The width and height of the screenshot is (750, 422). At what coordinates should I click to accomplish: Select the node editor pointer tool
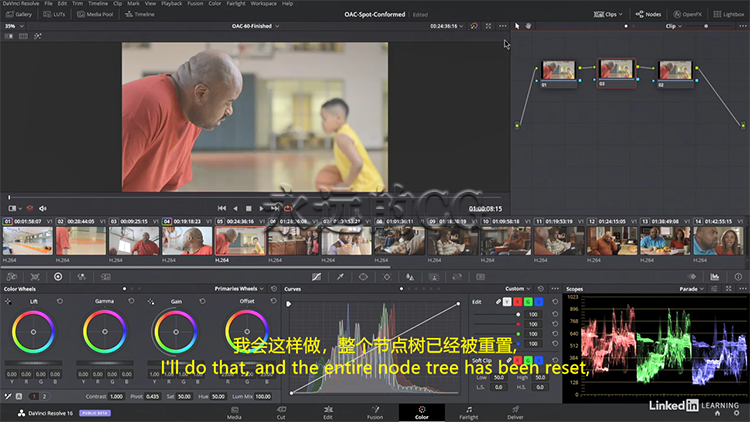pos(517,26)
